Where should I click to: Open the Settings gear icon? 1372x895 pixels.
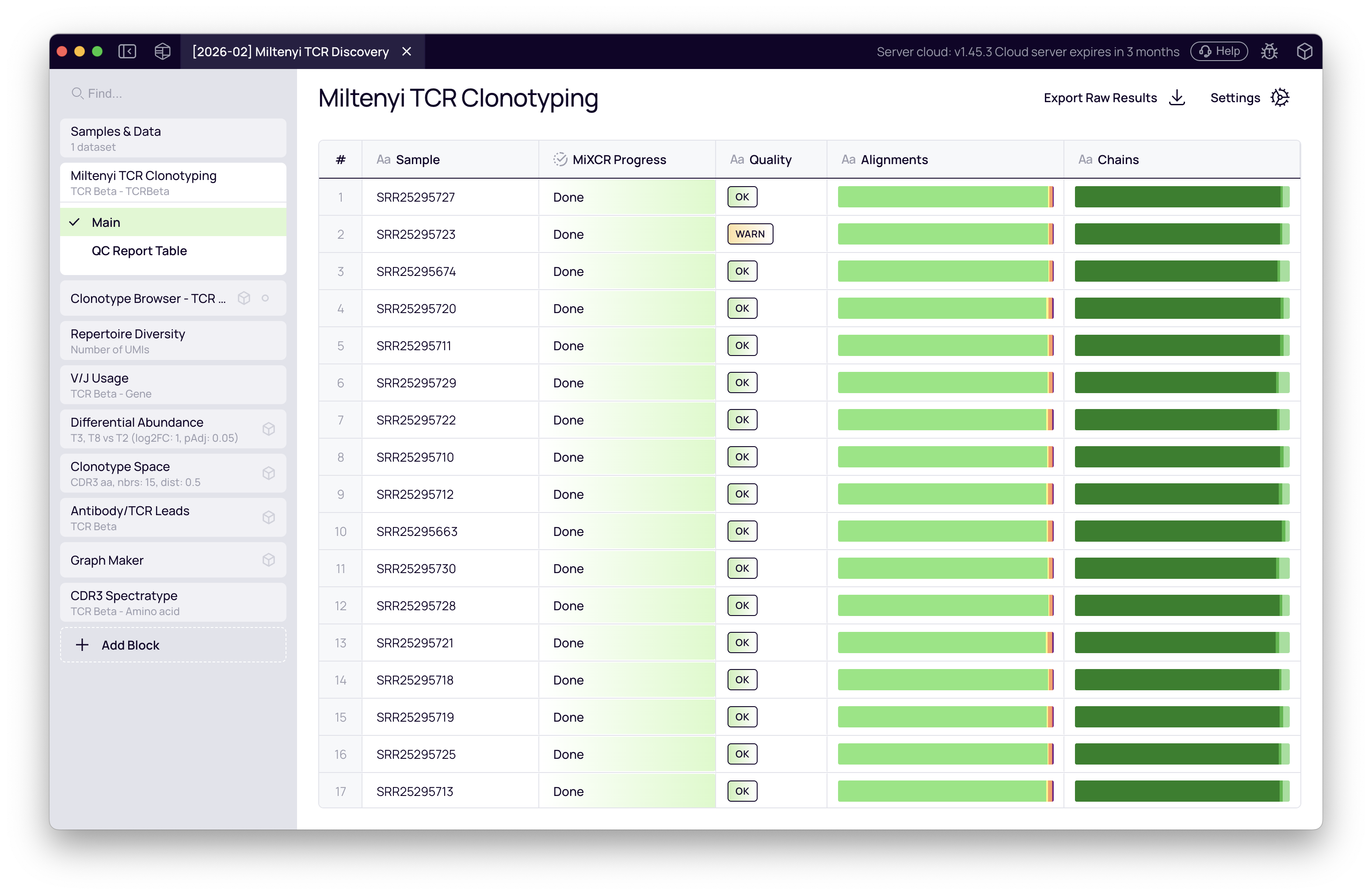pyautogui.click(x=1281, y=97)
